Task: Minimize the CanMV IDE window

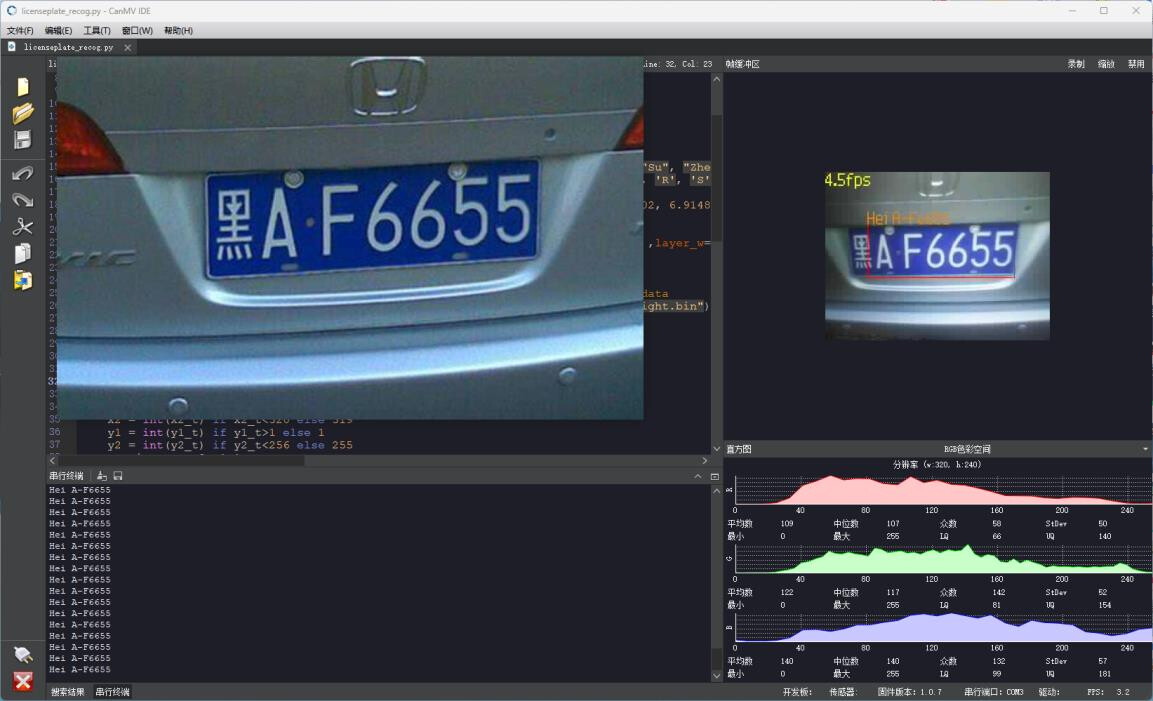Action: 1072,10
